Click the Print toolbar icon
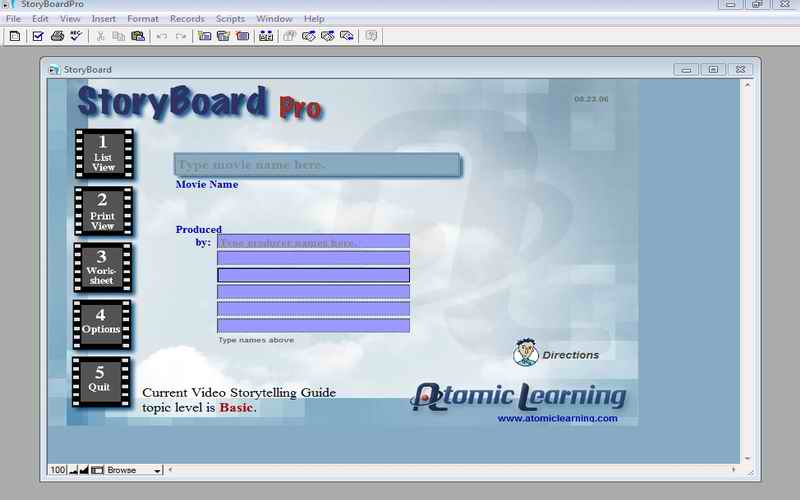The width and height of the screenshot is (800, 500). [58, 37]
